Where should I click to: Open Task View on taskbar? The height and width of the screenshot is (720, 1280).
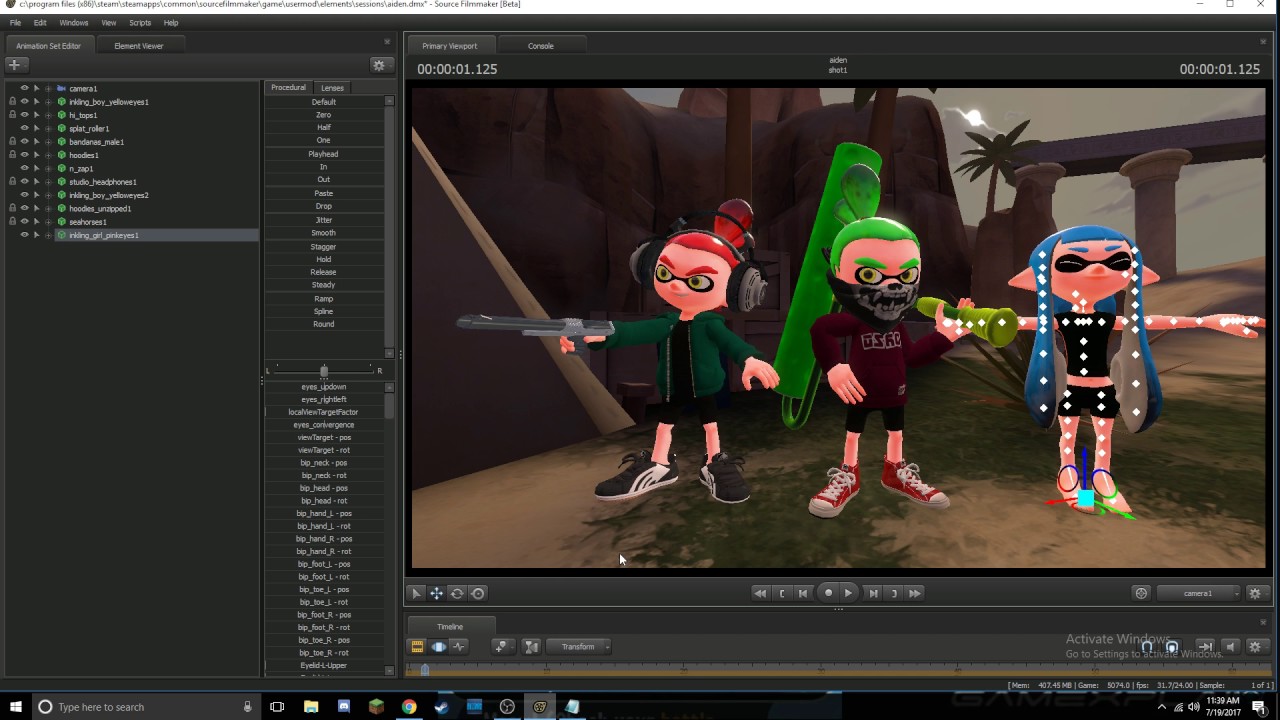pyautogui.click(x=278, y=707)
